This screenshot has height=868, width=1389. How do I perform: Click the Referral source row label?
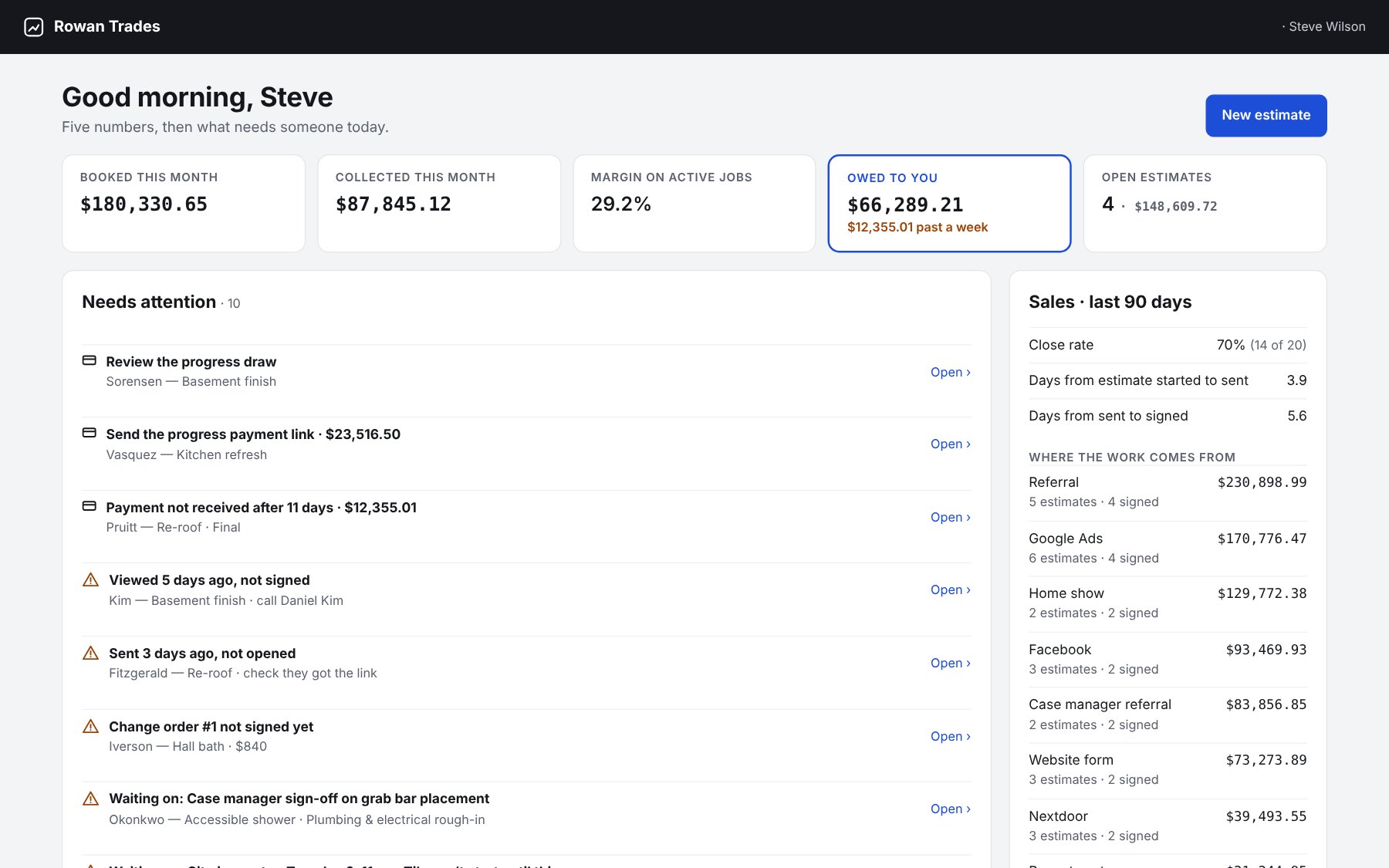1053,482
